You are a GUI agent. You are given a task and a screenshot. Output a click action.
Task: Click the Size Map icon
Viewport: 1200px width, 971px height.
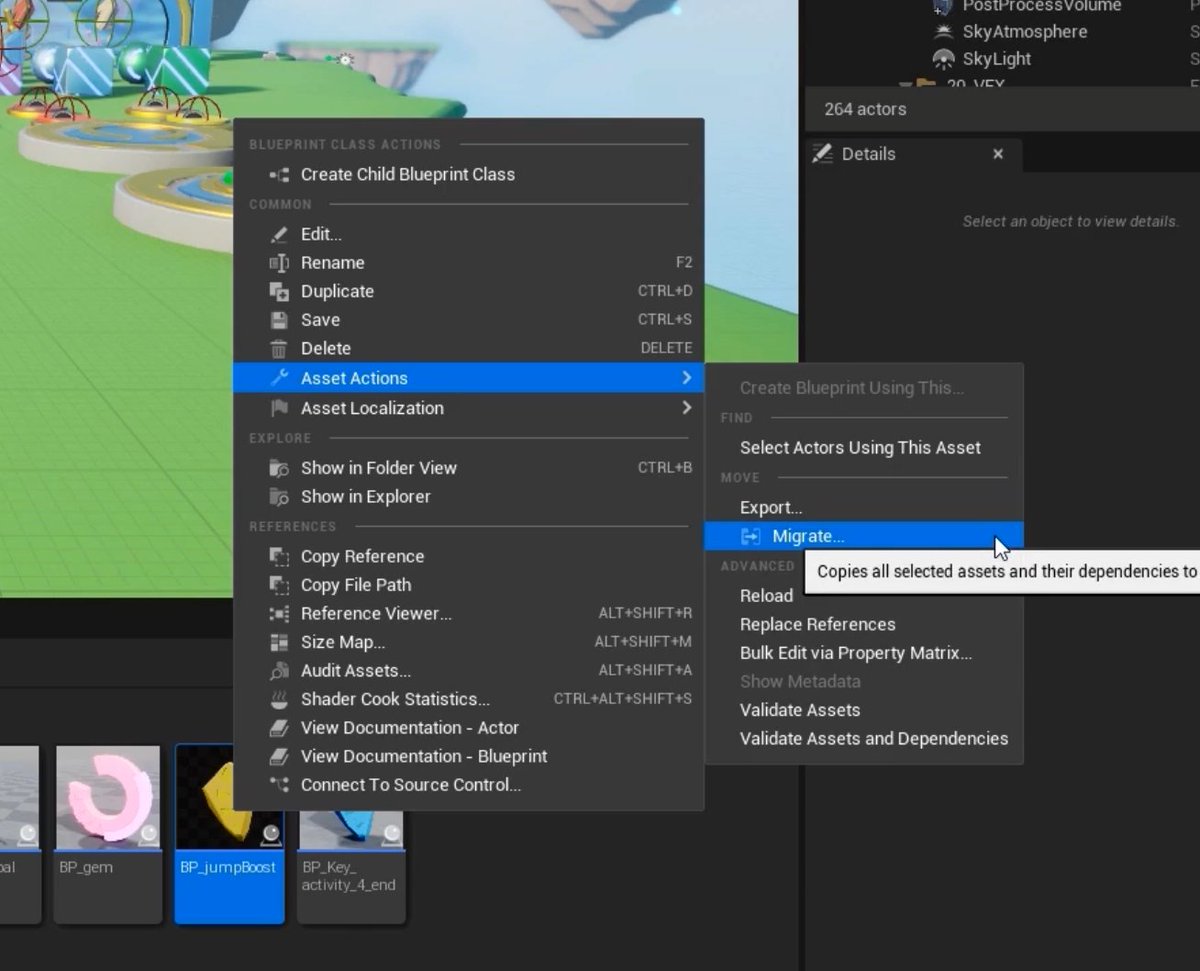(279, 642)
